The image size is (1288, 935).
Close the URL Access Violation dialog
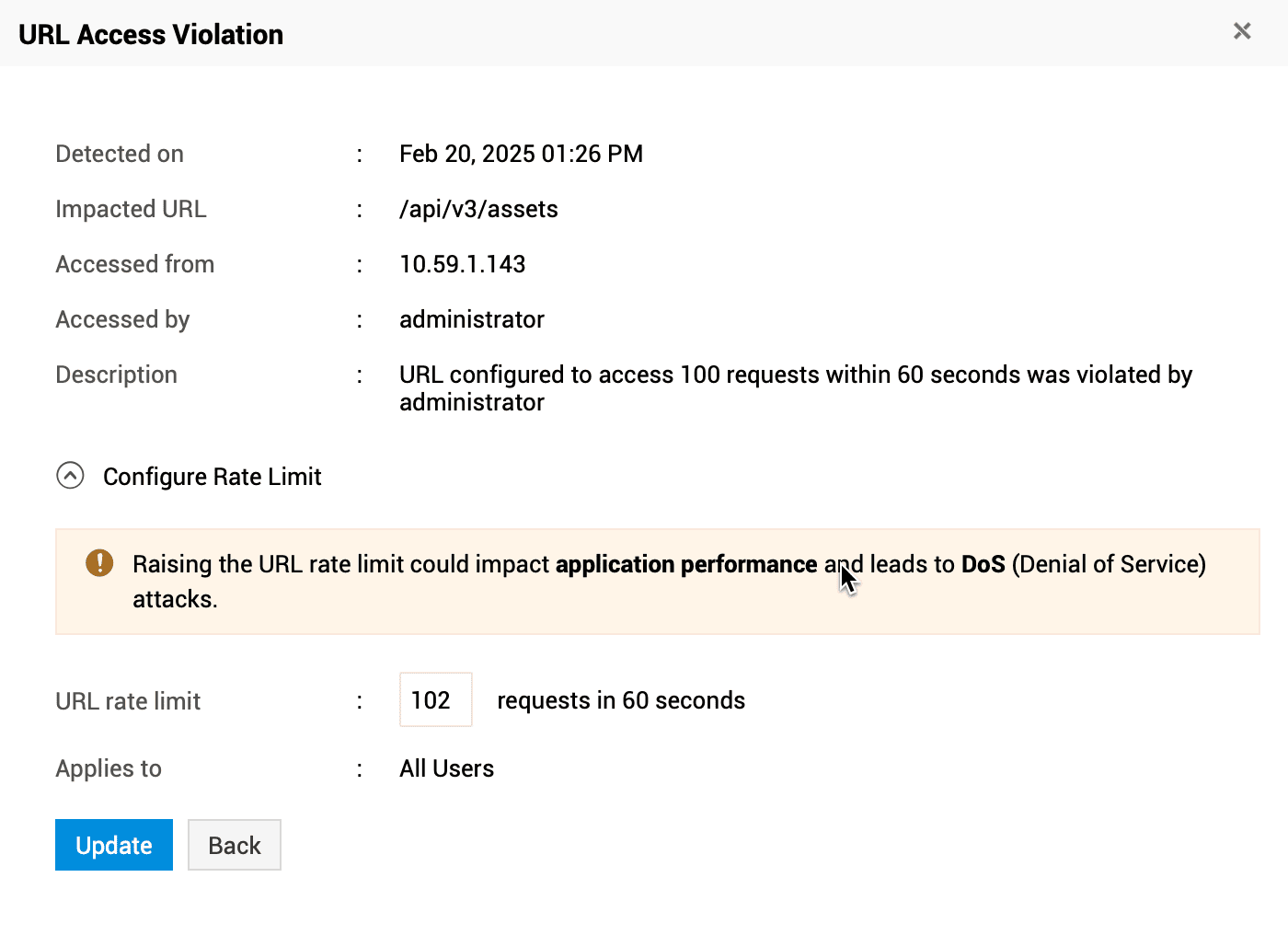point(1242,31)
